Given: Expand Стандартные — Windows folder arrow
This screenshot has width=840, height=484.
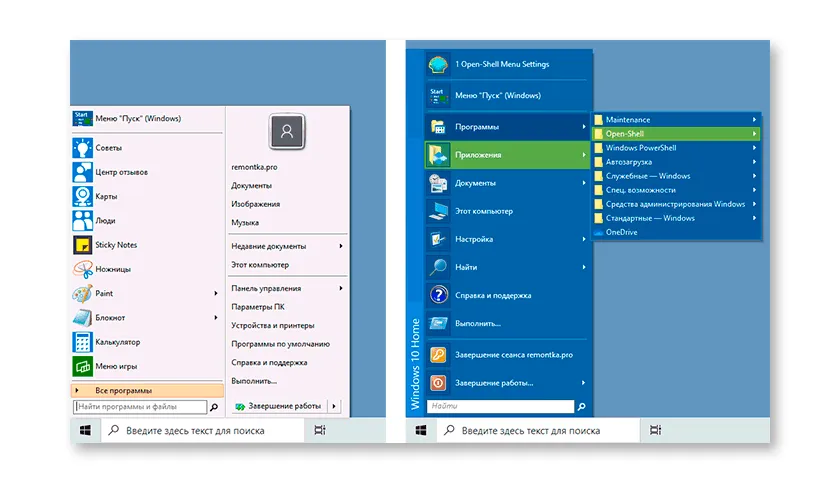Looking at the screenshot, I should pos(754,219).
